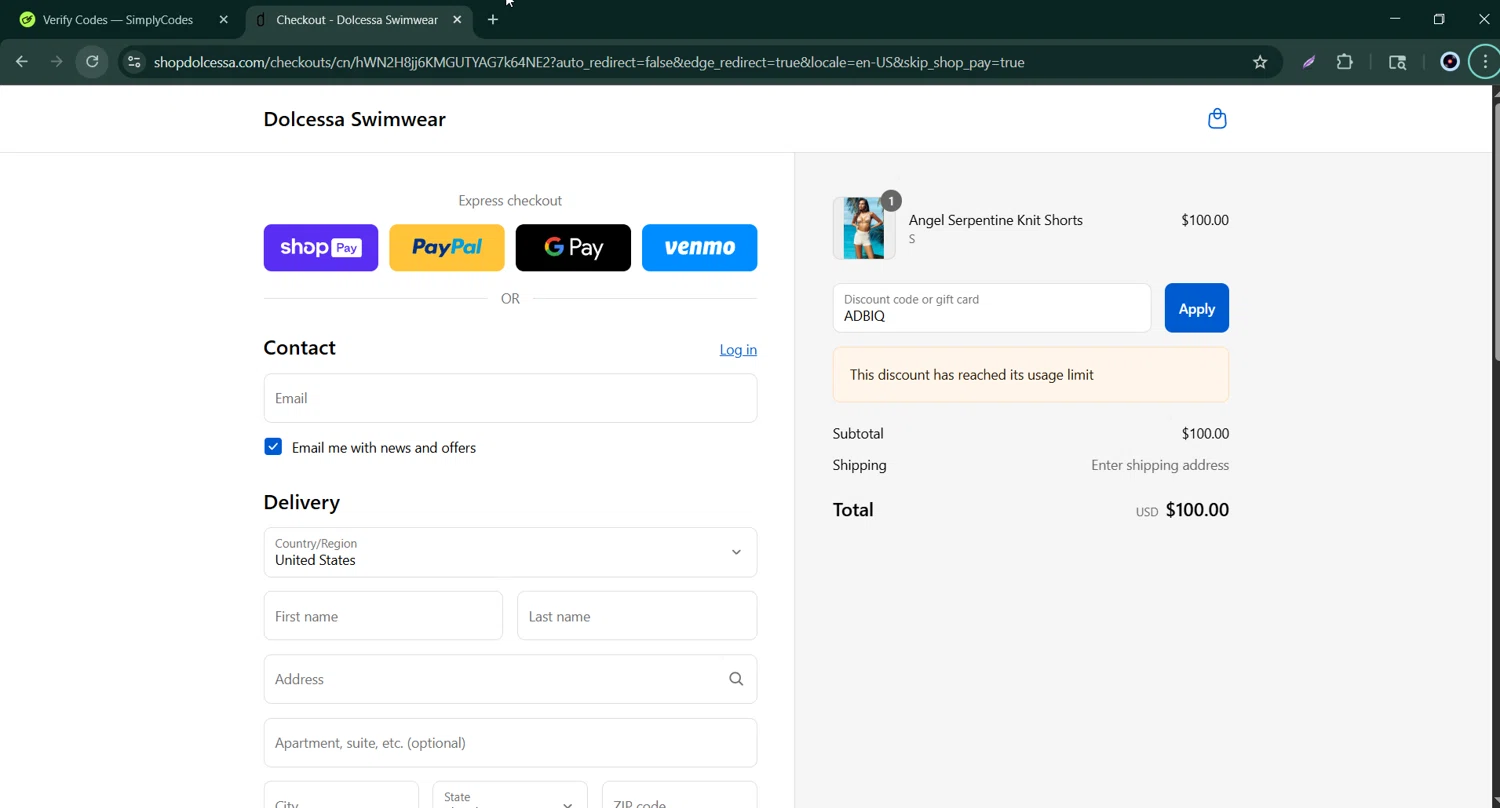
Task: Click the Enter shipping address text
Action: pyautogui.click(x=1160, y=465)
